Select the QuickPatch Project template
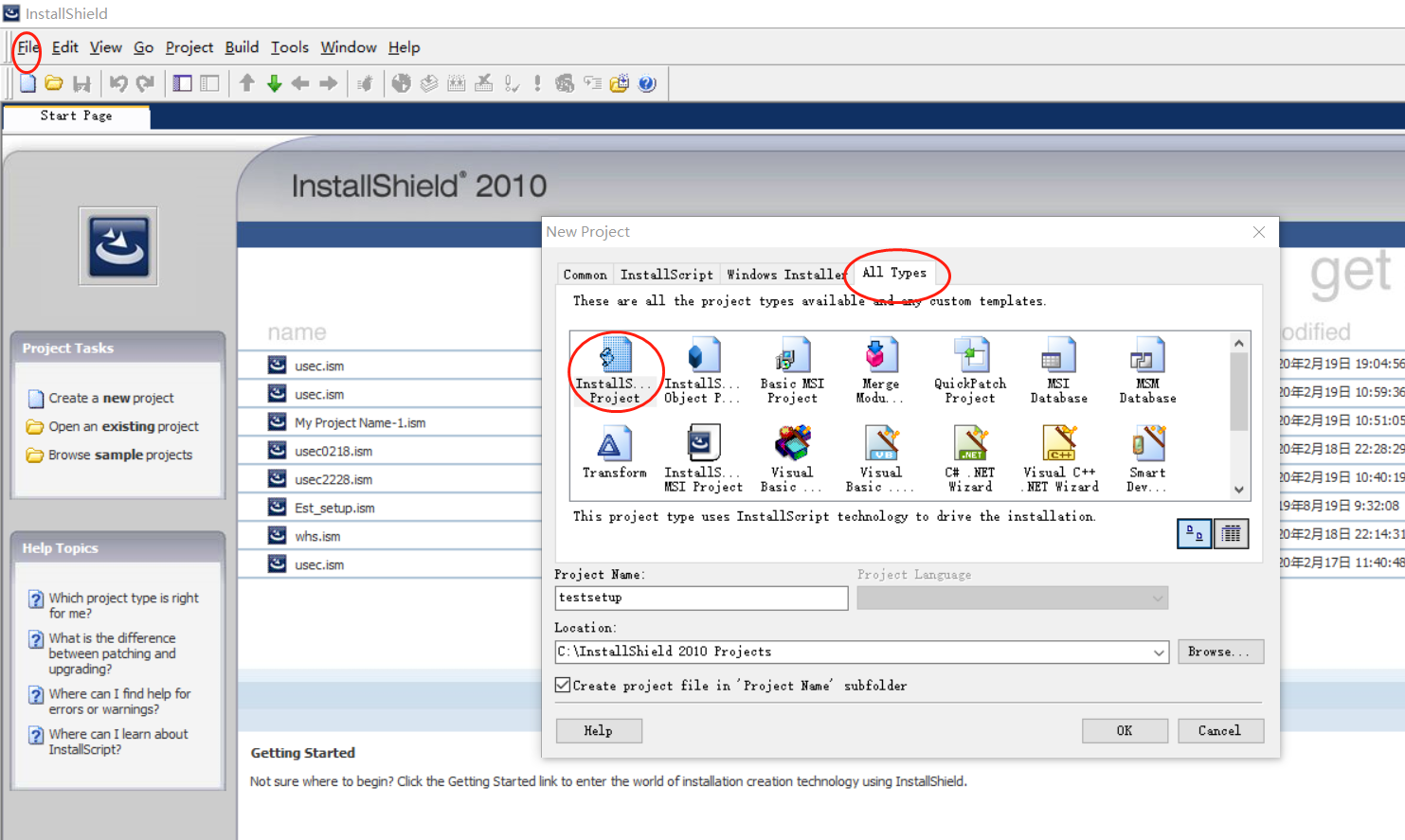 970,371
